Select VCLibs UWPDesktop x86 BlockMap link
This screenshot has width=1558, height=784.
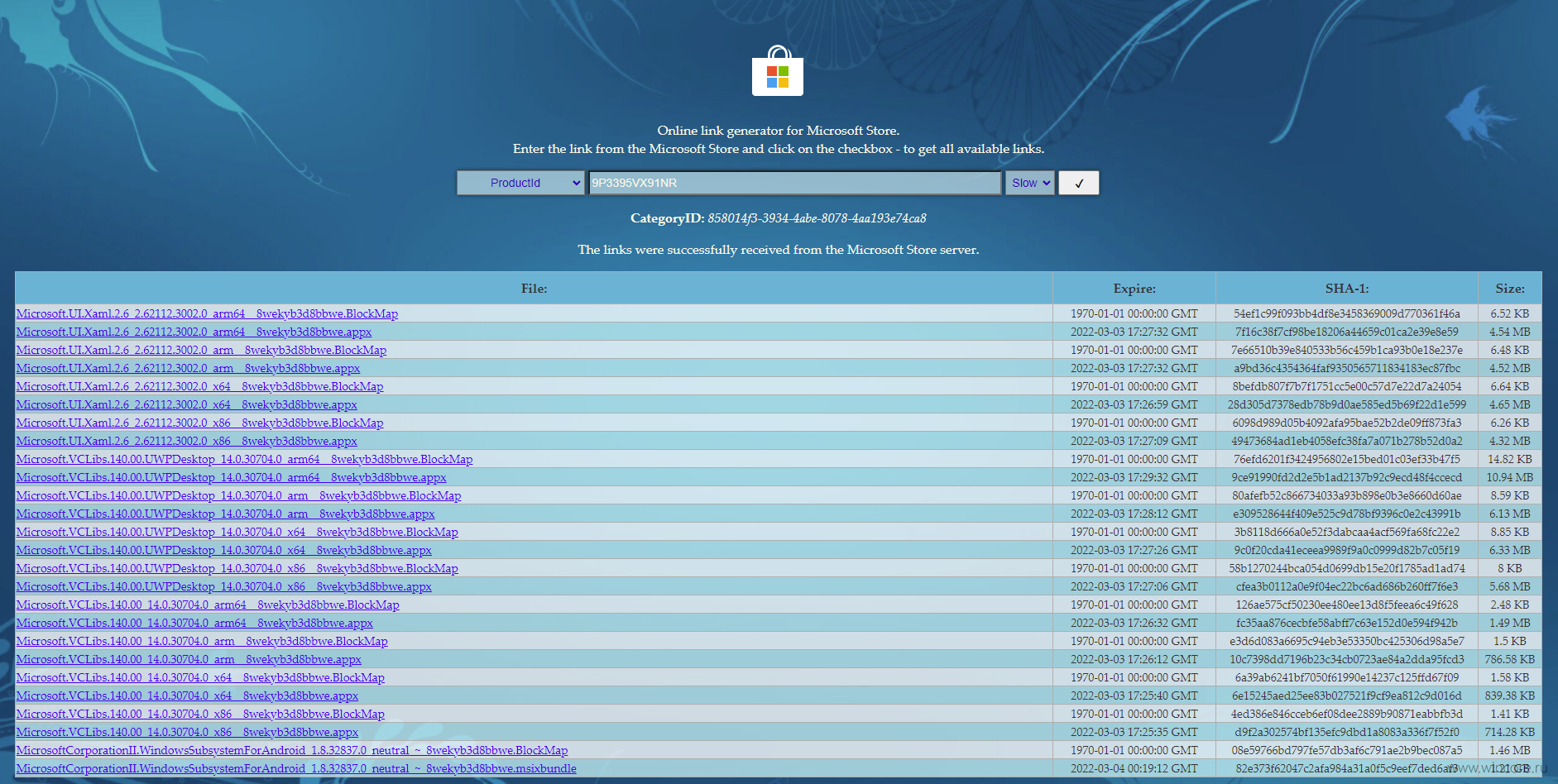237,568
